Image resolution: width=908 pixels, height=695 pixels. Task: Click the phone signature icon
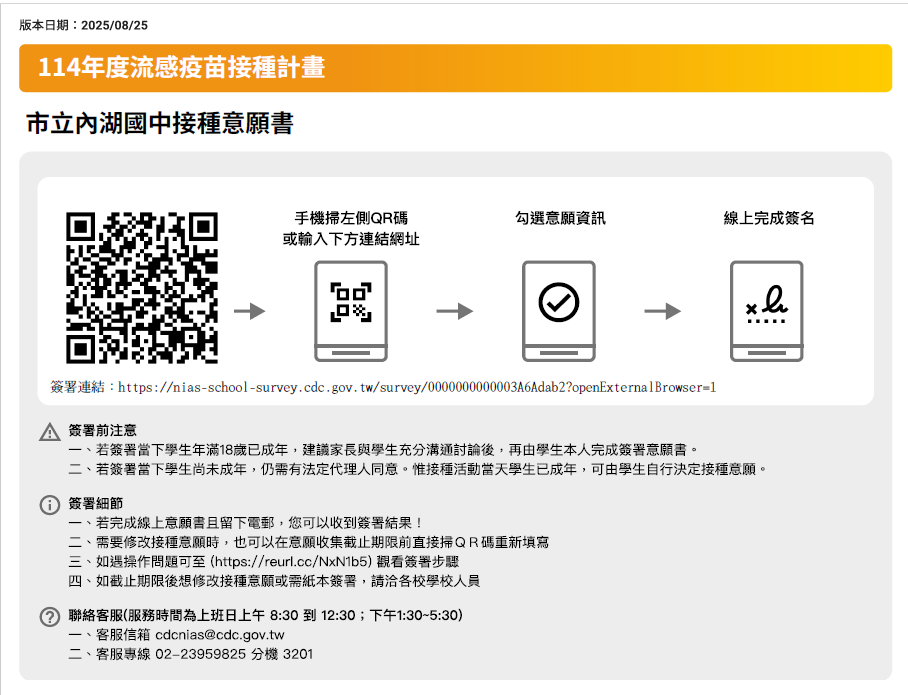tap(767, 311)
